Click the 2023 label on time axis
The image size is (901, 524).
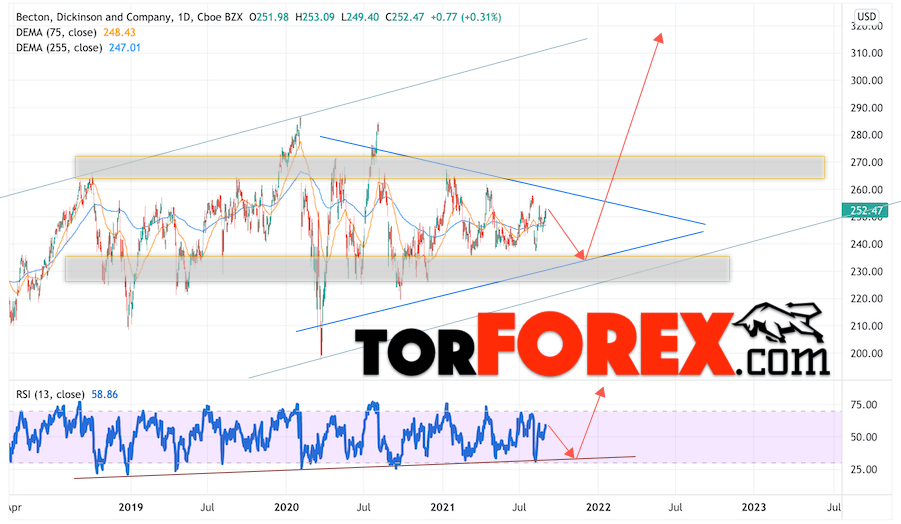click(753, 507)
